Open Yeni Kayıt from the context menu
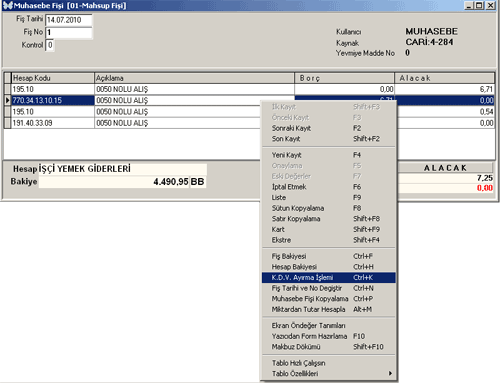The width and height of the screenshot is (500, 383). (x=328, y=155)
